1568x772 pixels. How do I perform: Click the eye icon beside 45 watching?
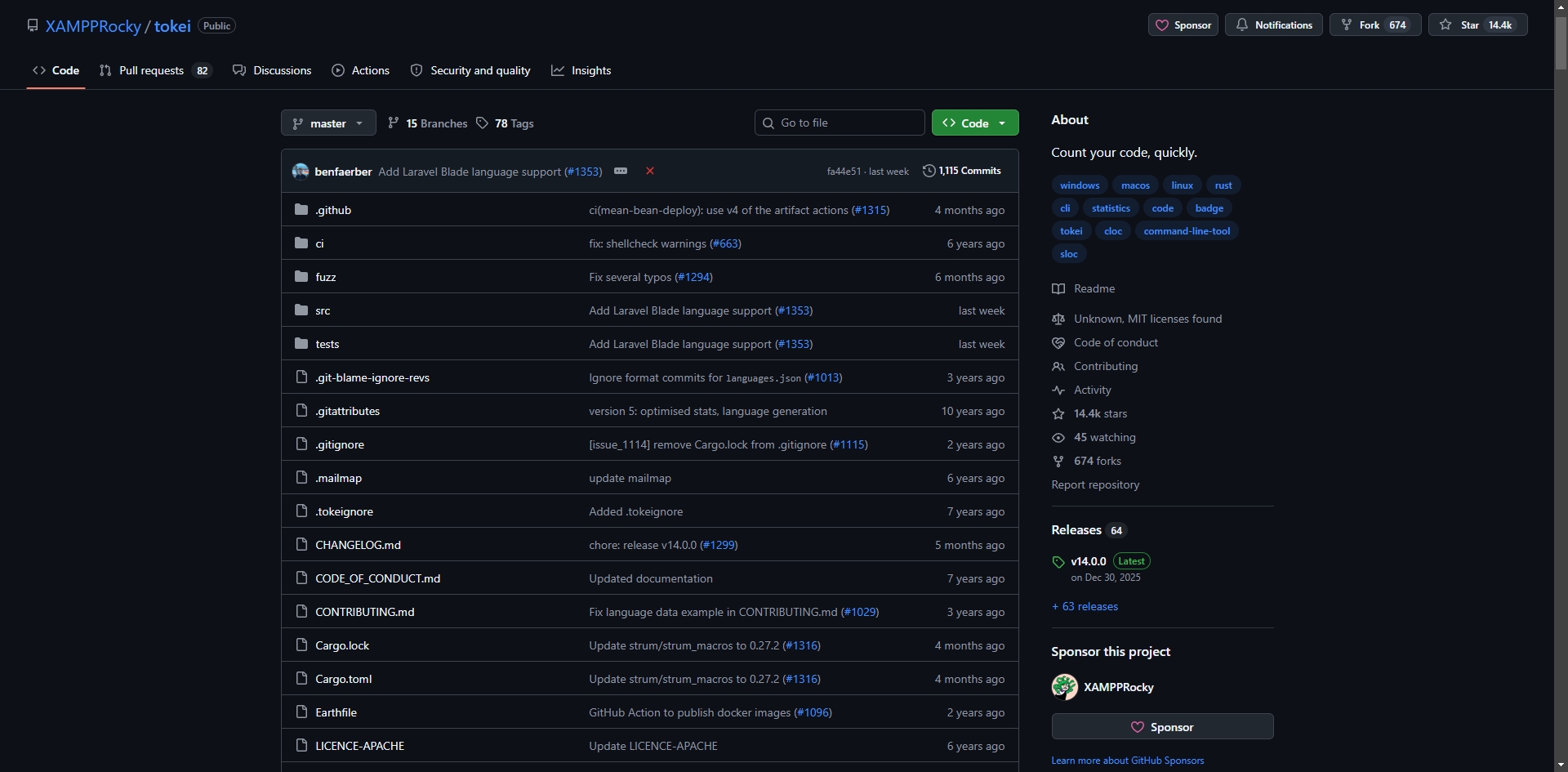(1058, 438)
